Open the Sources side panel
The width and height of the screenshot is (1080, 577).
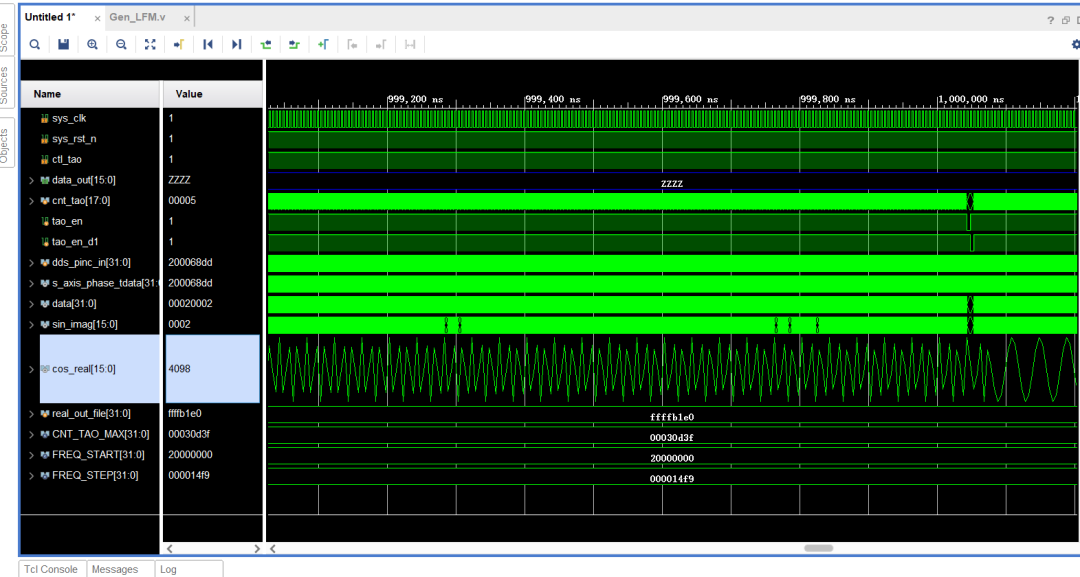pos(5,85)
